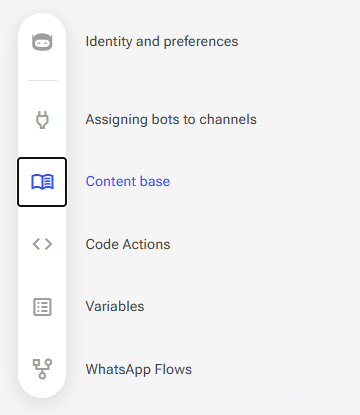The image size is (360, 415).
Task: Click the divider line below robot icon
Action: 42,80
